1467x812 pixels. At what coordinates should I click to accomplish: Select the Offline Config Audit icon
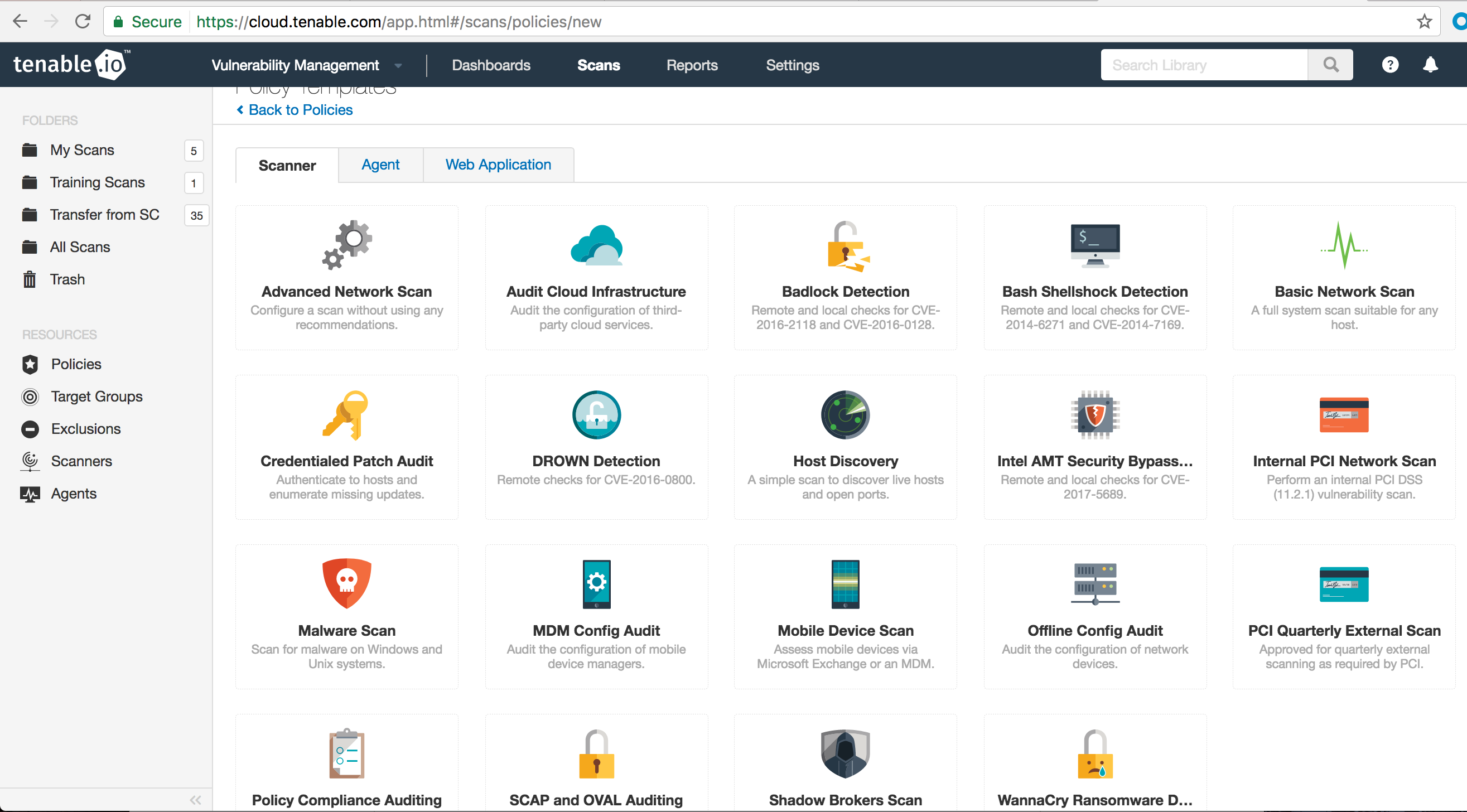(x=1095, y=584)
